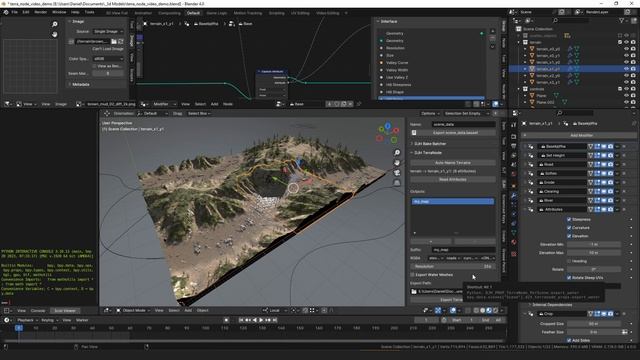This screenshot has width=640, height=360.
Task: Click icon beside Export scene_data.basset button
Action: pos(414,133)
